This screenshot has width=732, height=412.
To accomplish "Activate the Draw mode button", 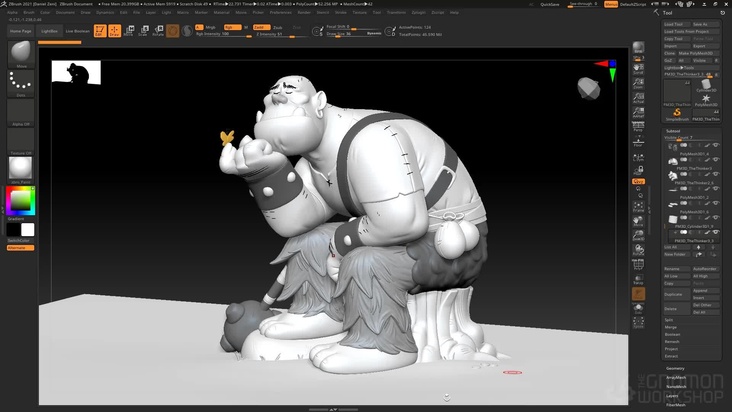I will (114, 31).
